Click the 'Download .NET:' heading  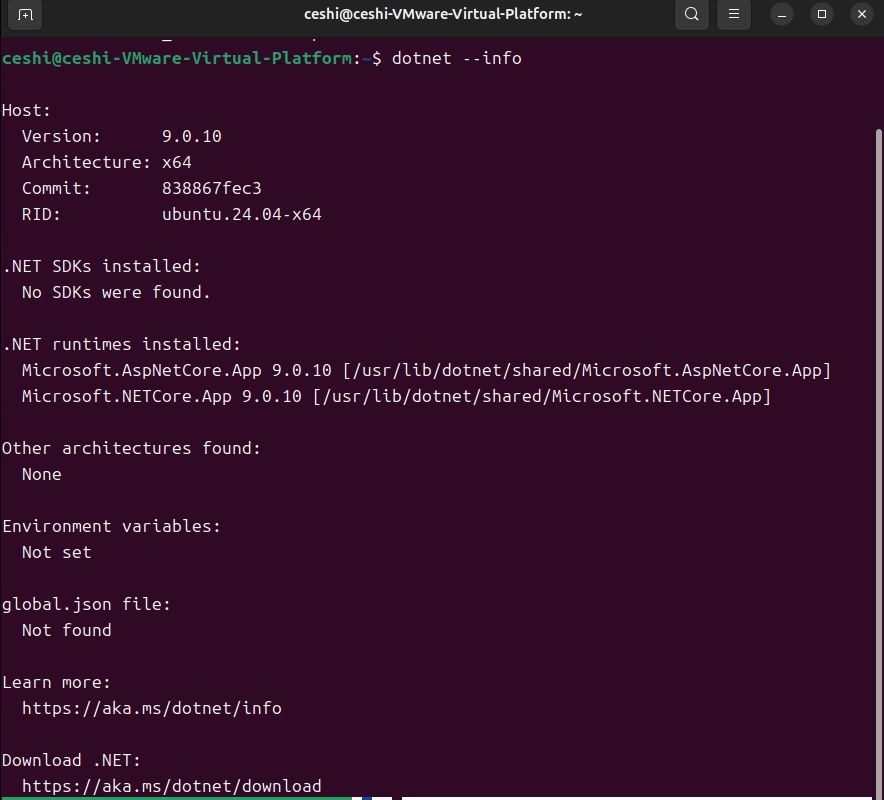point(72,760)
